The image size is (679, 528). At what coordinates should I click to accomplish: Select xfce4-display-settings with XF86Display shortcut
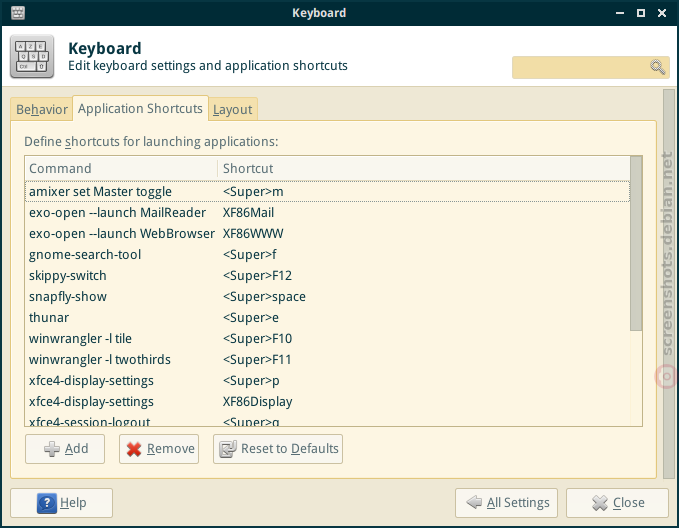click(x=327, y=402)
